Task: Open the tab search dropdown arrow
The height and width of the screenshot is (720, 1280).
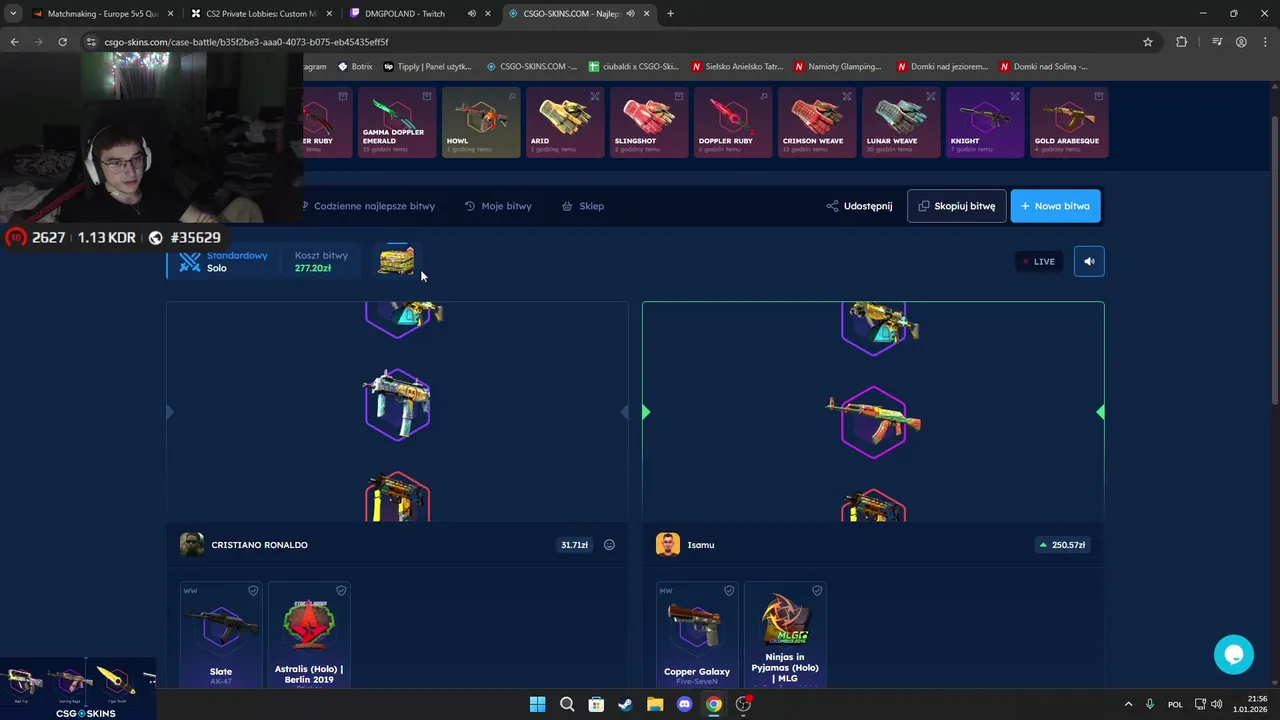Action: 13,14
